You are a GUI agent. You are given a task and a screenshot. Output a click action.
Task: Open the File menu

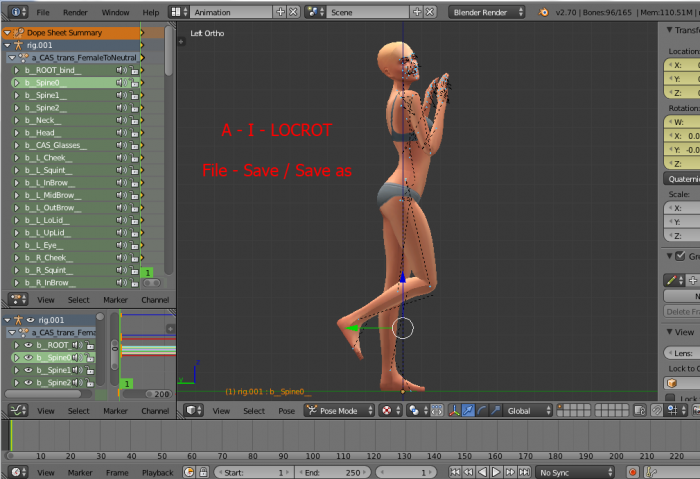(43, 12)
